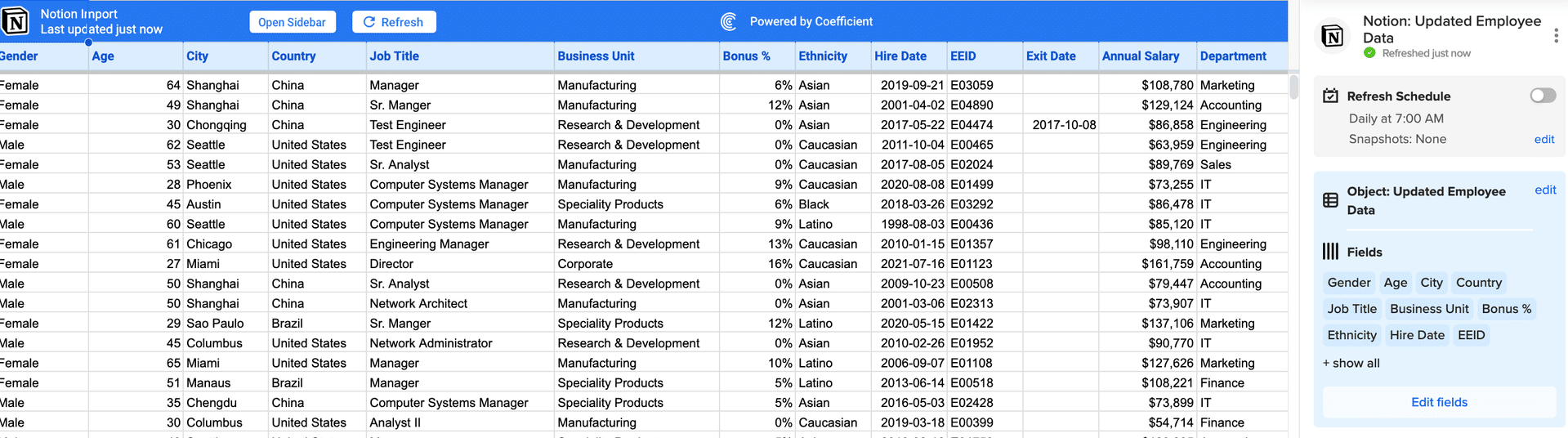Click the Object table icon
The width and height of the screenshot is (1568, 438).
[x=1331, y=200]
